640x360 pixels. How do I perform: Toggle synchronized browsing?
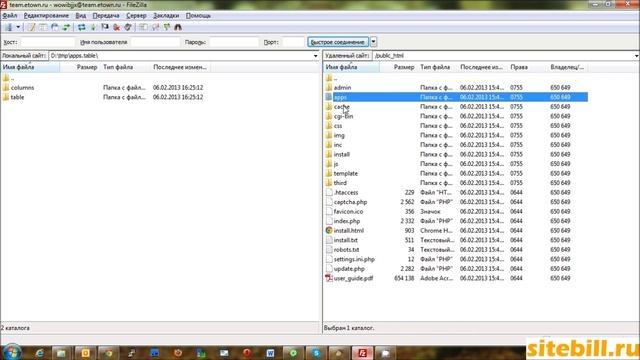(167, 27)
